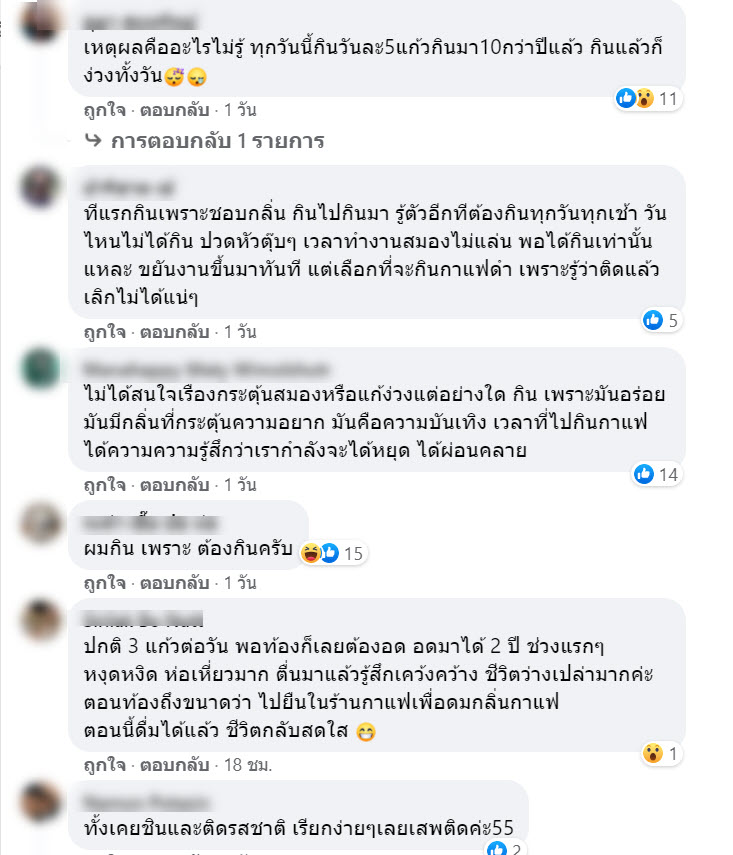Like the pregnancy coffee comment from 18 ชม.

click(x=105, y=766)
